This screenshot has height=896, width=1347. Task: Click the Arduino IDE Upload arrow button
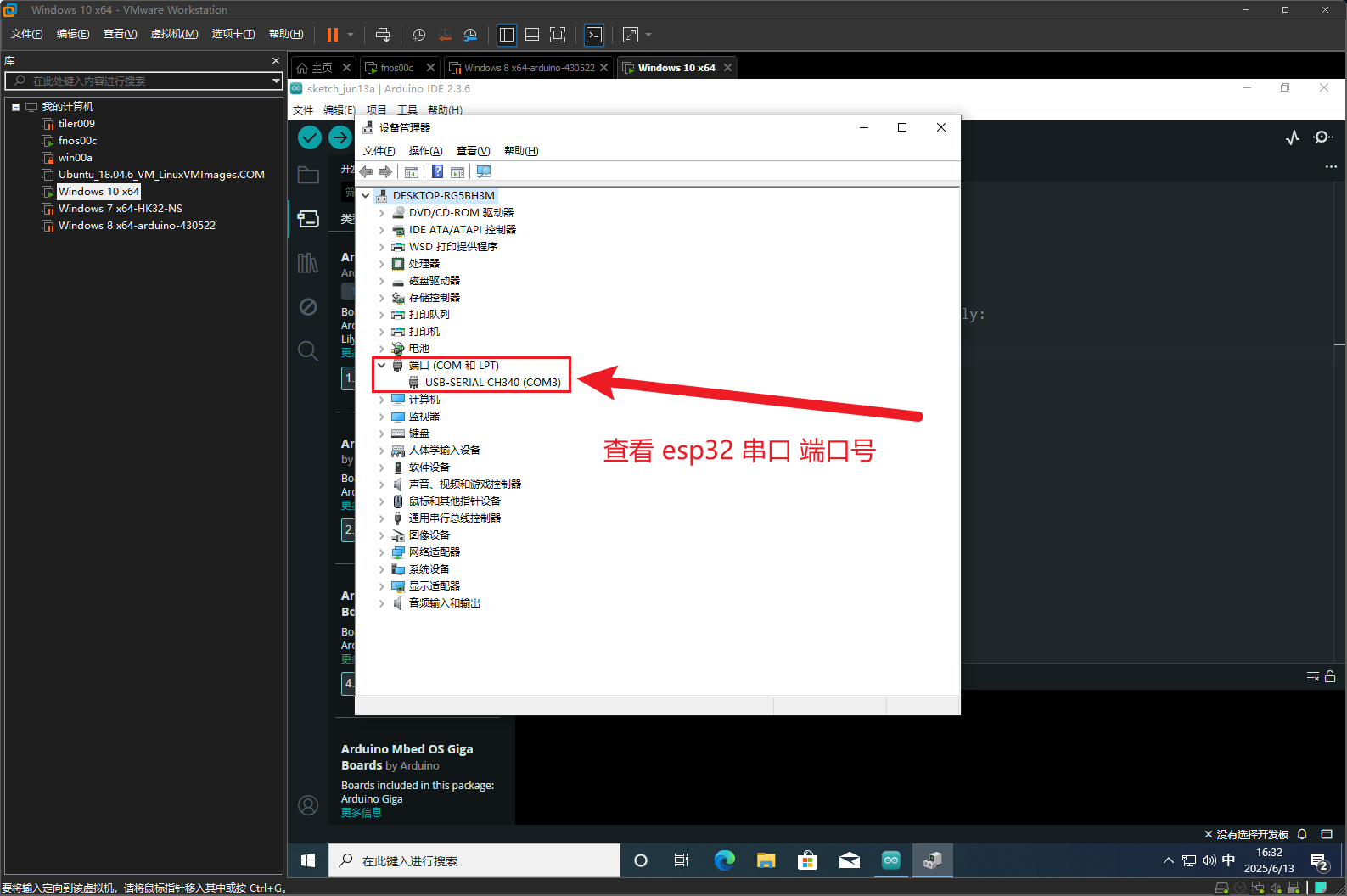point(340,137)
